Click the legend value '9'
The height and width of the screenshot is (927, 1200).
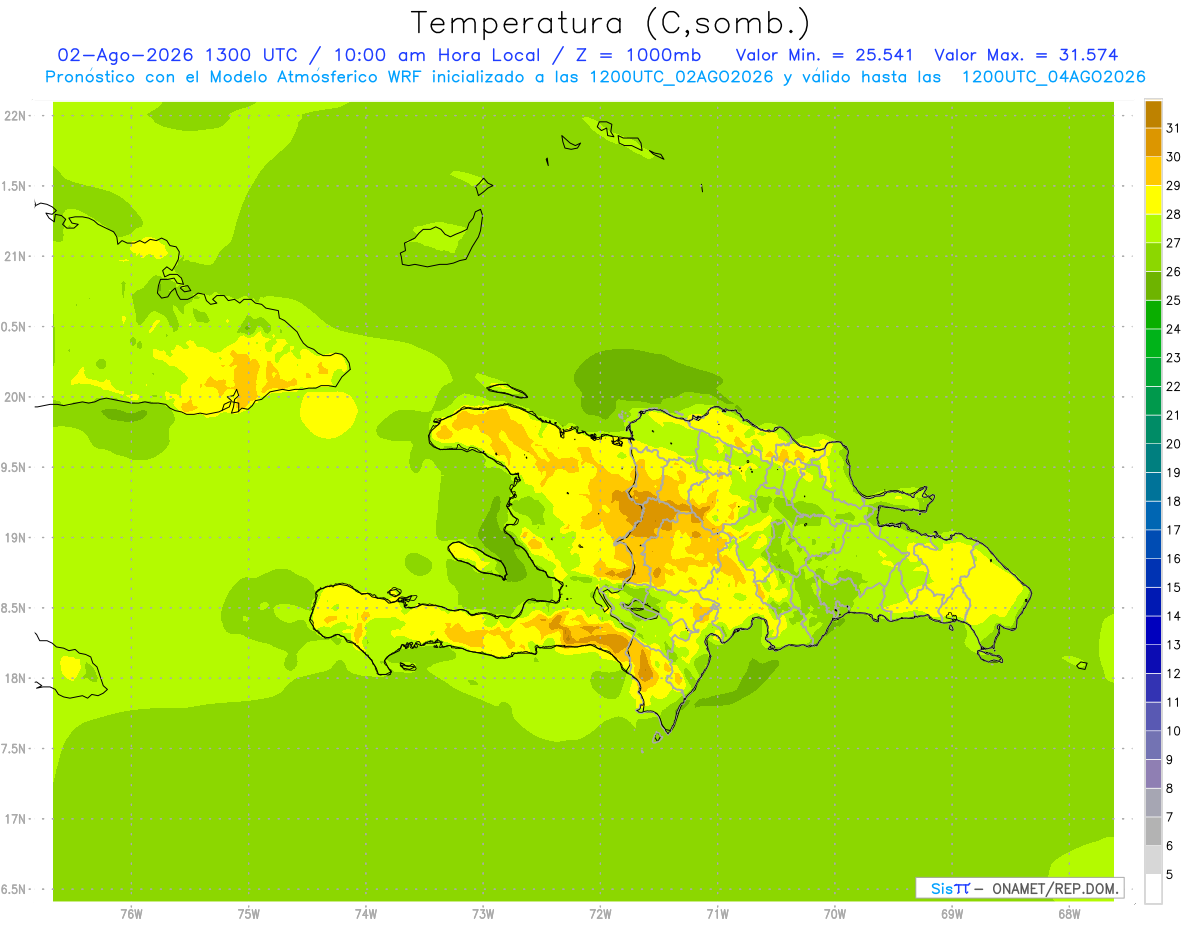point(1169,760)
